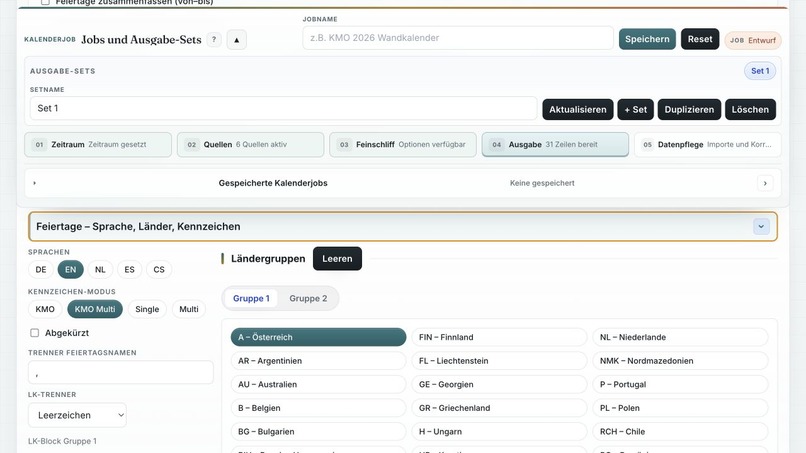Toggle country FIN – Finnland
This screenshot has height=453, width=806.
(499, 337)
